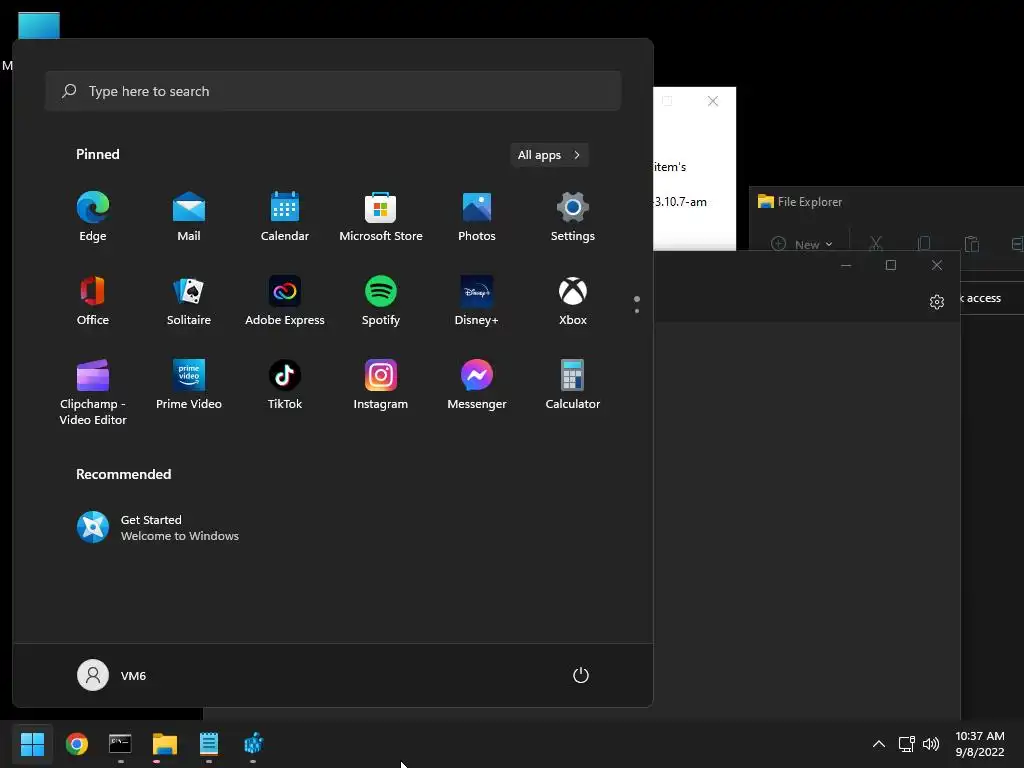The width and height of the screenshot is (1024, 768).
Task: Open the Edge browser pinned app
Action: coord(93,217)
